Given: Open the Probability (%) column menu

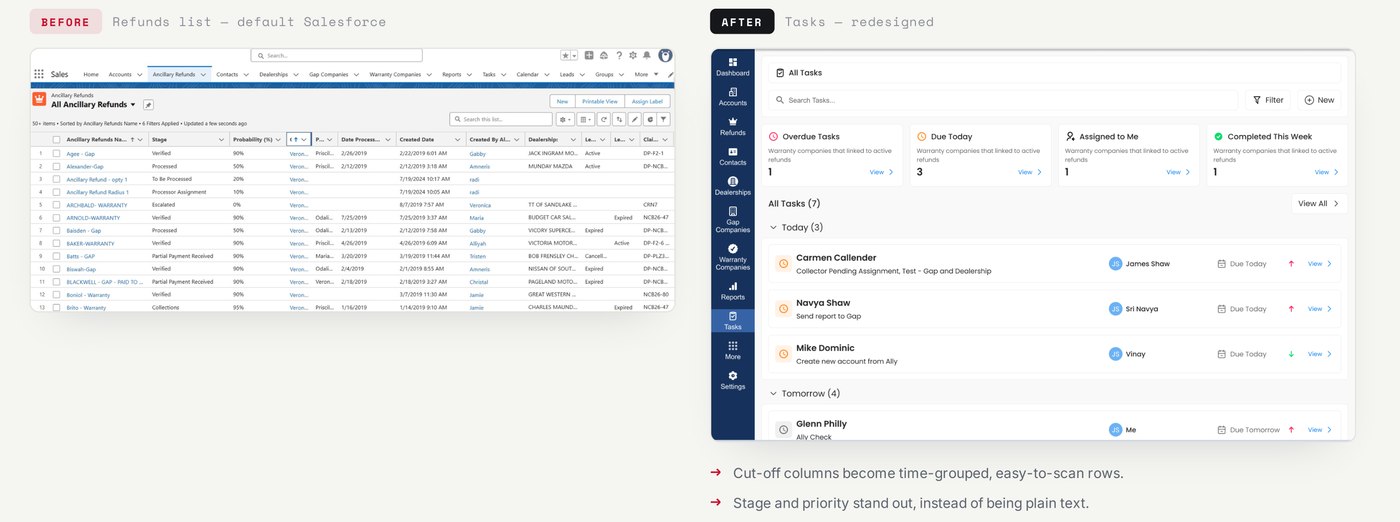Looking at the screenshot, I should tap(279, 140).
